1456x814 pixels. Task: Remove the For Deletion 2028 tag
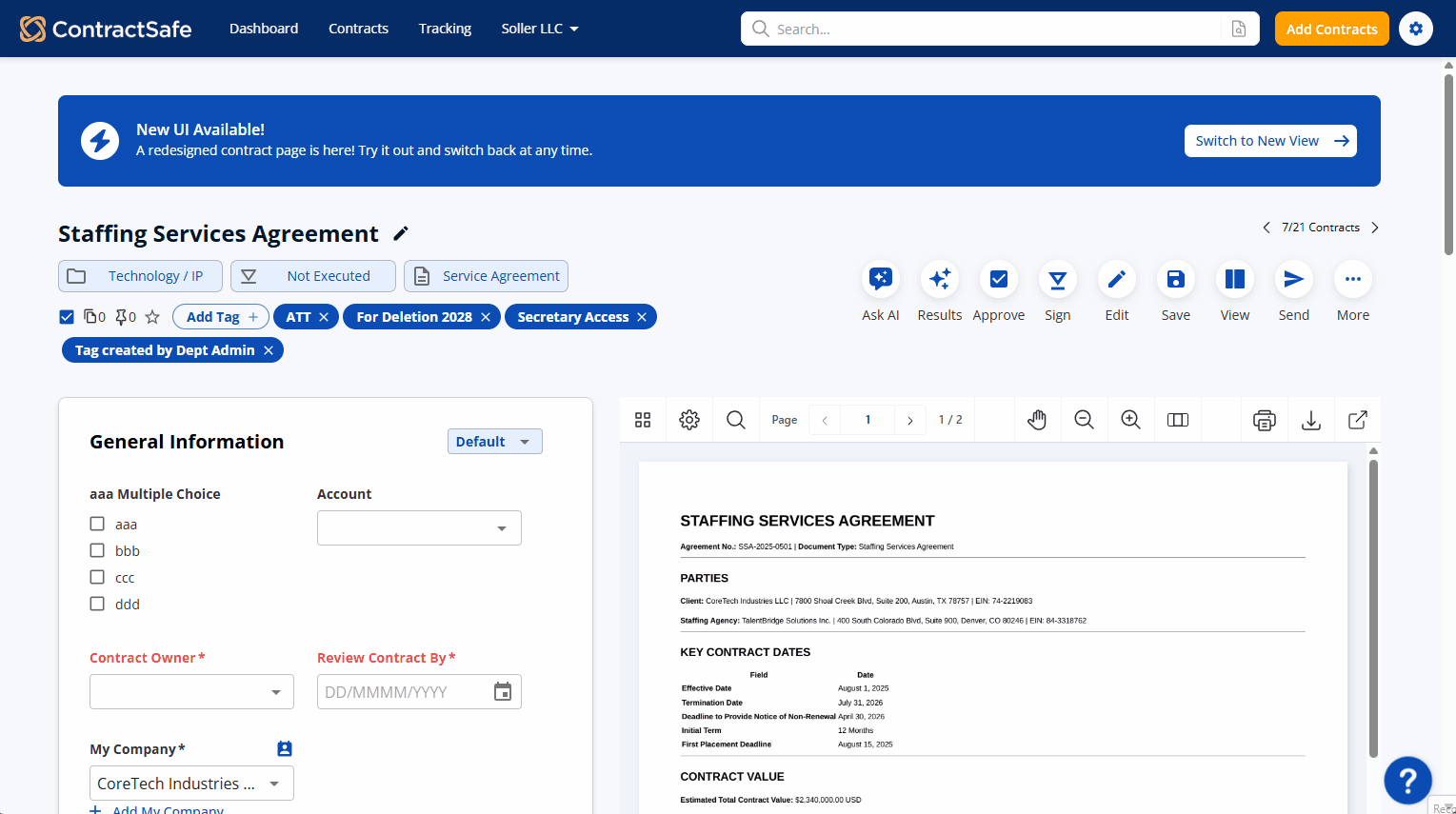[x=486, y=317]
